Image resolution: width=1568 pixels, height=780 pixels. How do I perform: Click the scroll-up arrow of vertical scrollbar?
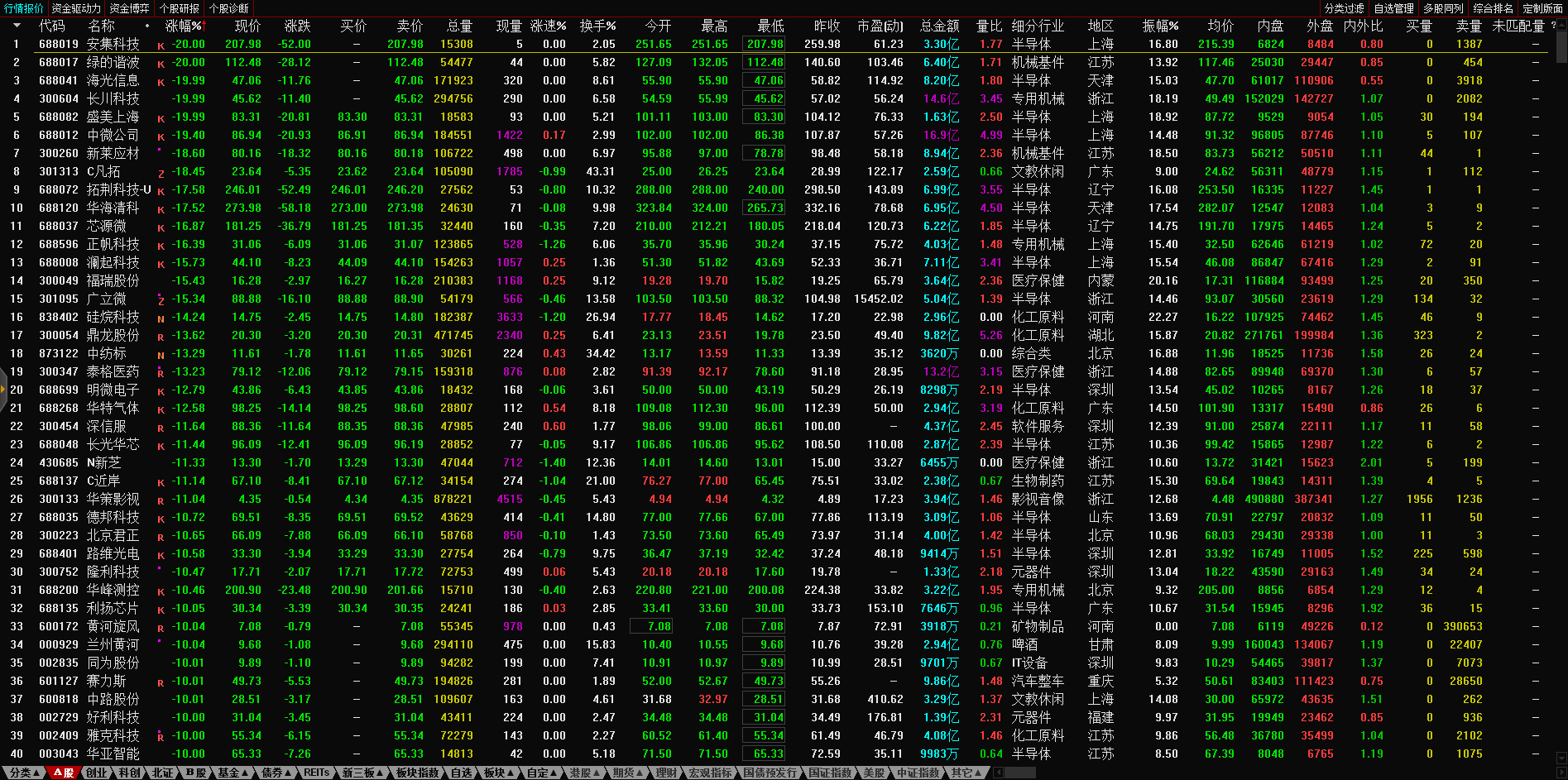click(1561, 26)
